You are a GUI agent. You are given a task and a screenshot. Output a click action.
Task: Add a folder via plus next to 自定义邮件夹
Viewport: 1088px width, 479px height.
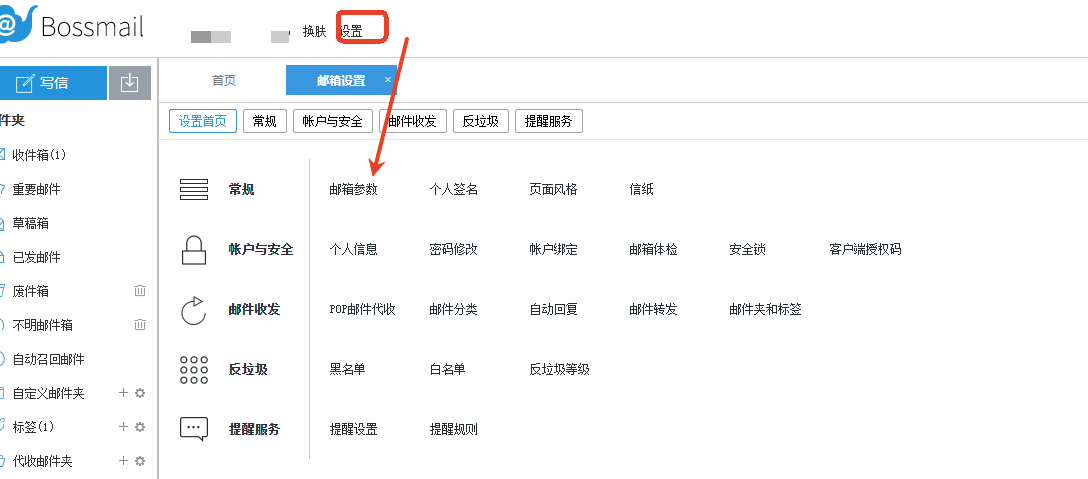tap(124, 393)
